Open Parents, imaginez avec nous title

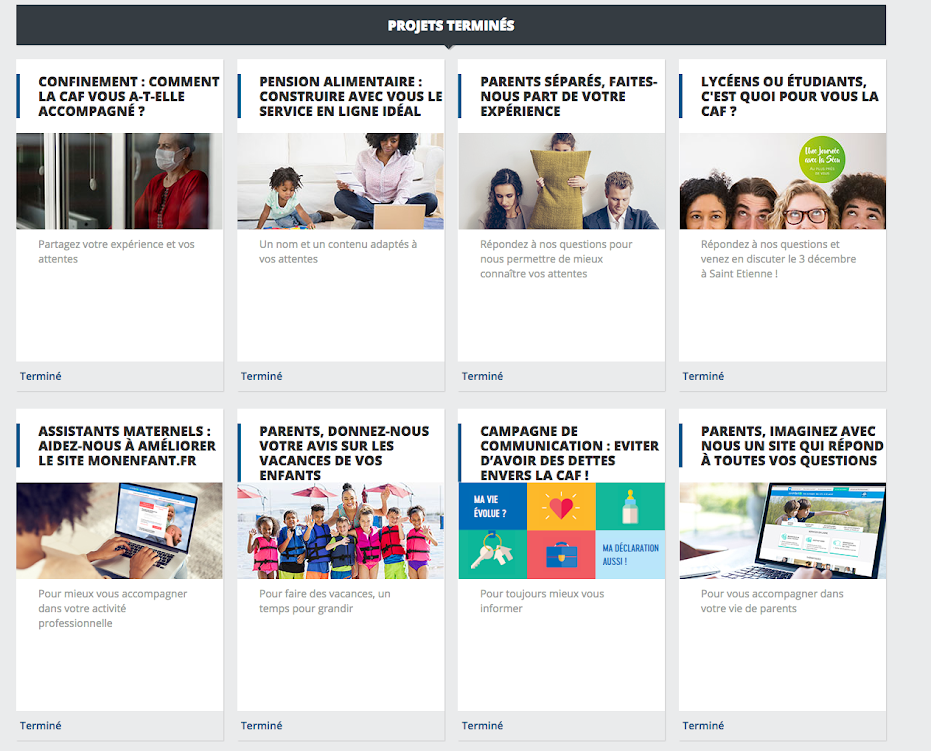[x=791, y=446]
